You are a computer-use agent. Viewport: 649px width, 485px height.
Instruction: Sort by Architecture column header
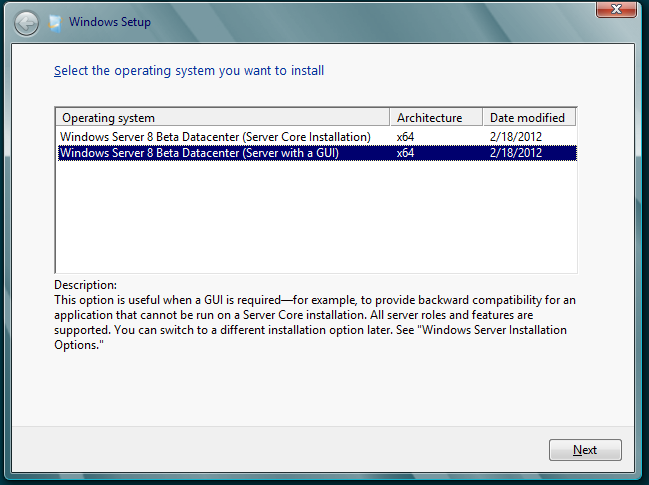click(436, 118)
